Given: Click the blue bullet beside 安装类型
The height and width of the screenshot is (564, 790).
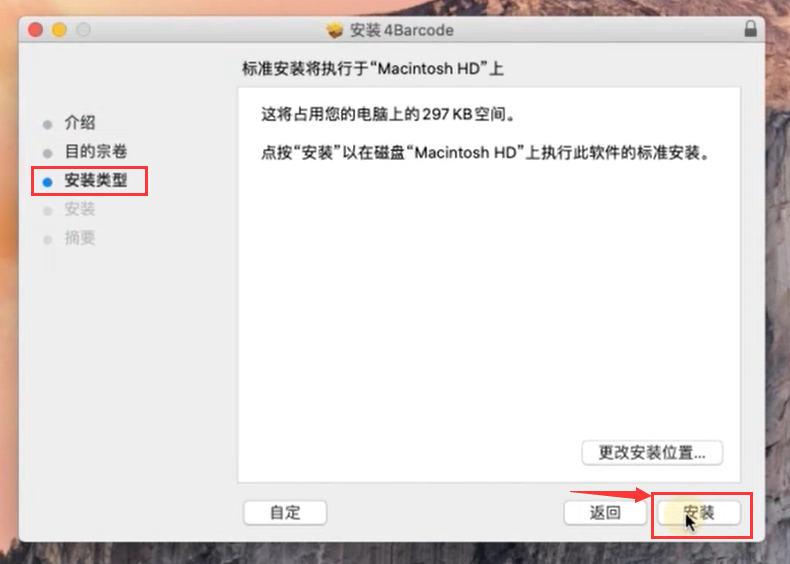Looking at the screenshot, I should pyautogui.click(x=47, y=182).
